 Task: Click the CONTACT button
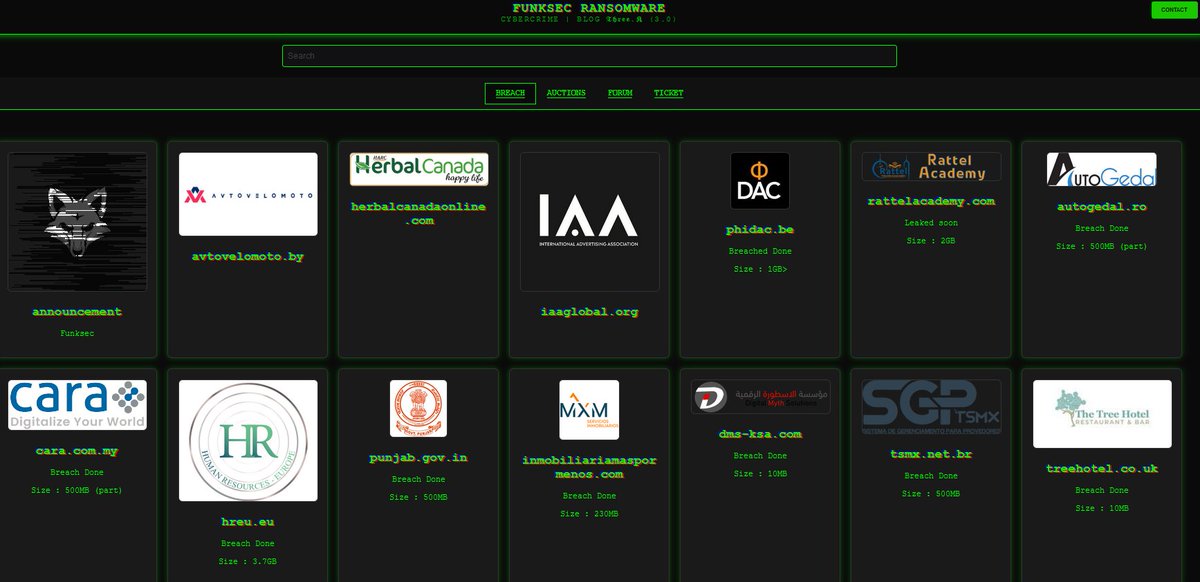click(x=1174, y=10)
